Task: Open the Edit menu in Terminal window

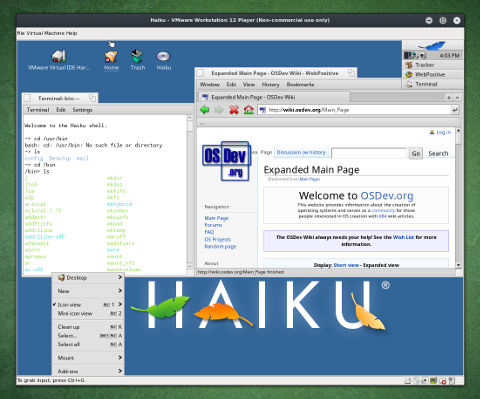Action: 61,110
